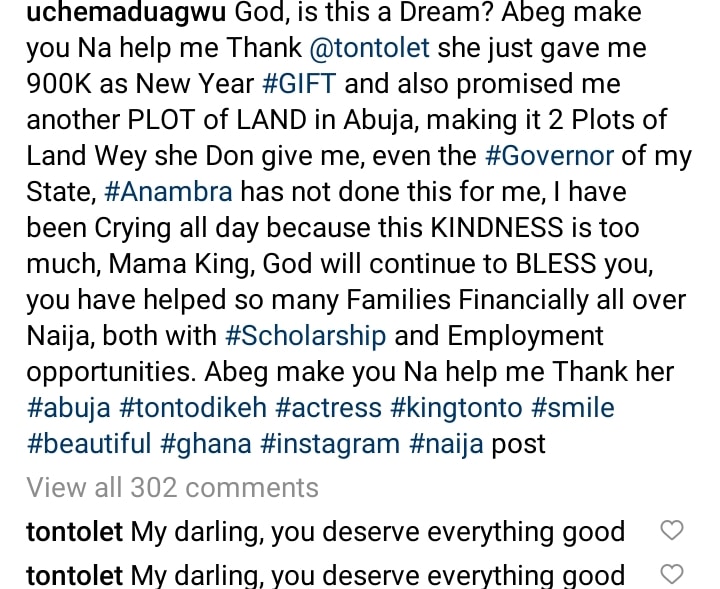Tap the #tontodikeh hashtag

[x=198, y=407]
